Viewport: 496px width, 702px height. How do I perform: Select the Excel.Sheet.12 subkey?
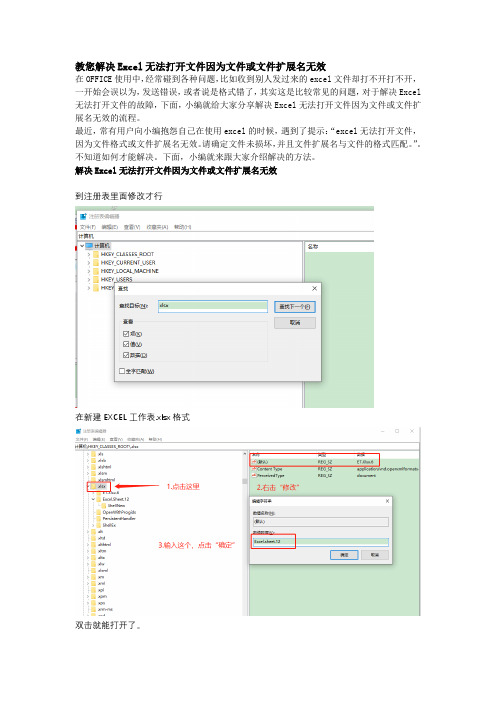[116, 499]
